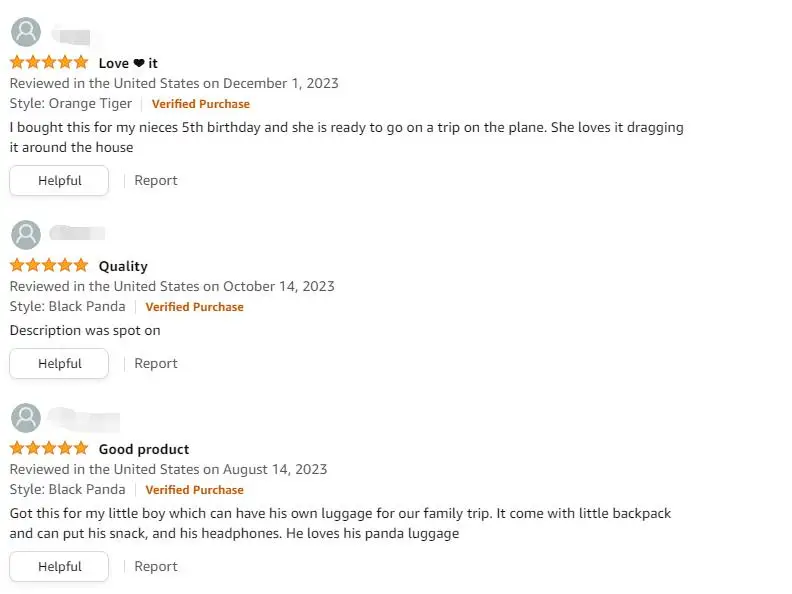The width and height of the screenshot is (792, 594).
Task: Open the "Quality" review title
Action: tap(123, 266)
